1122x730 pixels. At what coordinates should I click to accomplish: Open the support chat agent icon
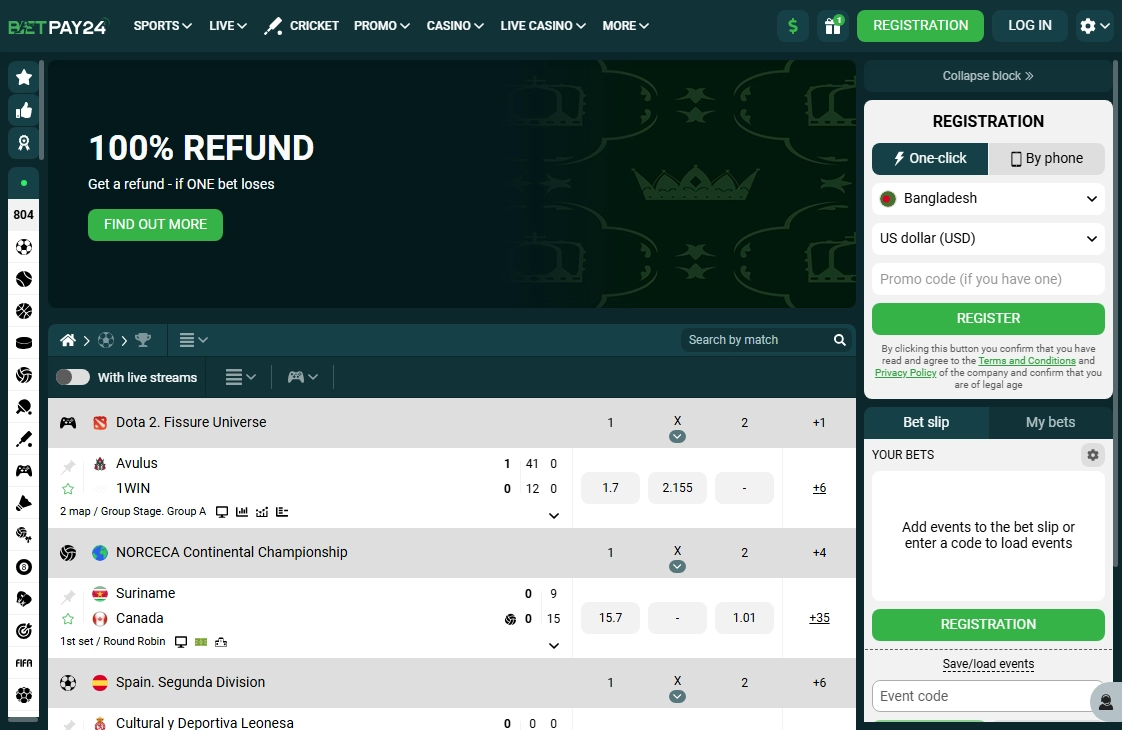(x=1106, y=701)
